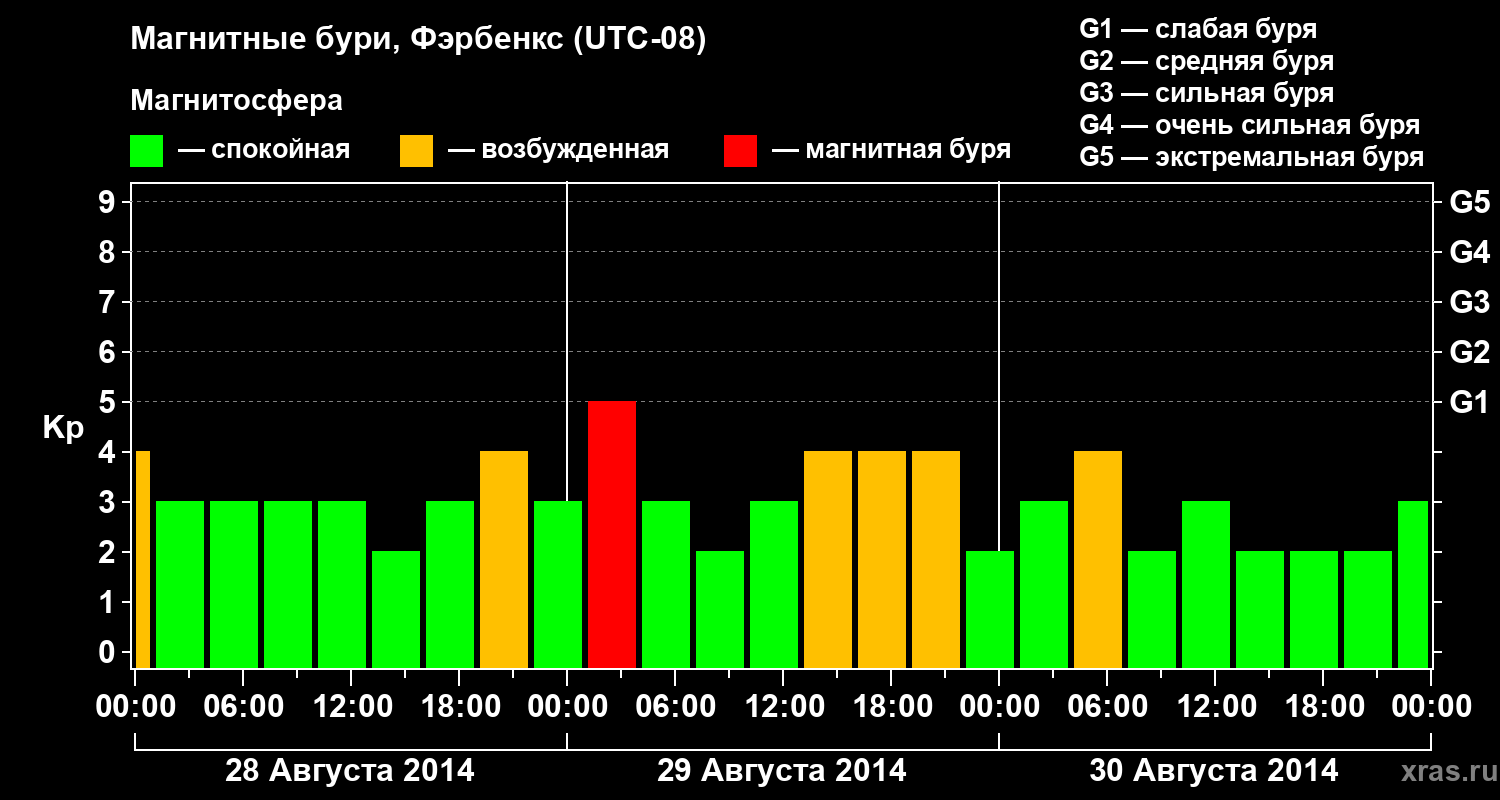Click the y-axis value '1'

click(x=109, y=602)
